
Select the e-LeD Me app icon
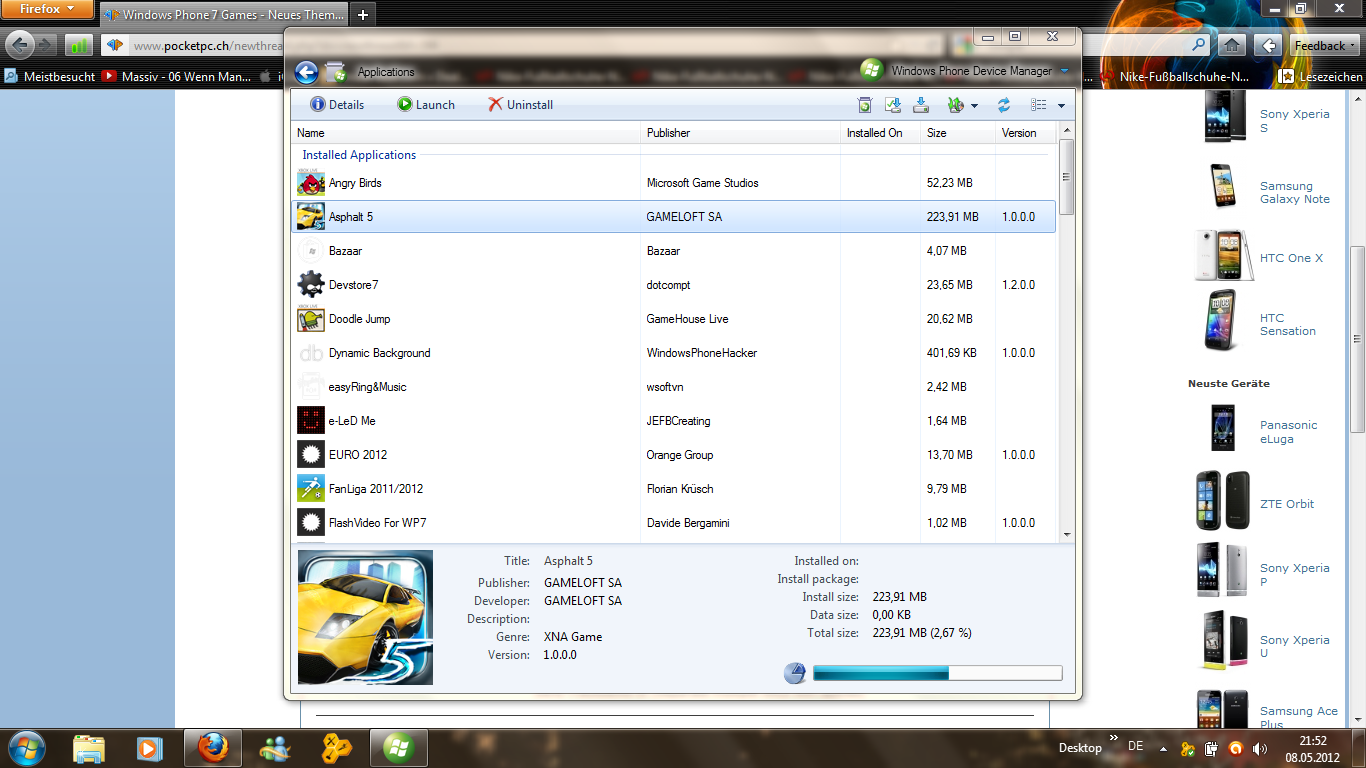point(311,421)
